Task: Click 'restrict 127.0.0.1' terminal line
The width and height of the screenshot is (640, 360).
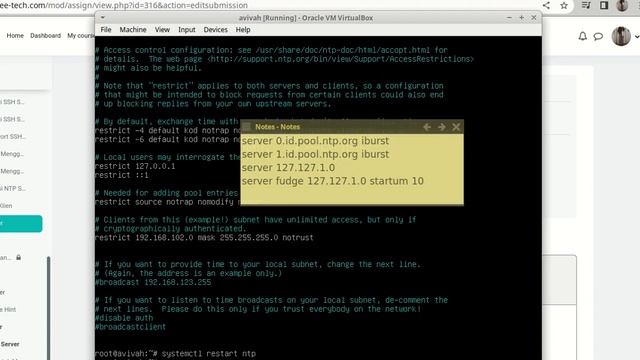Action: coord(135,166)
